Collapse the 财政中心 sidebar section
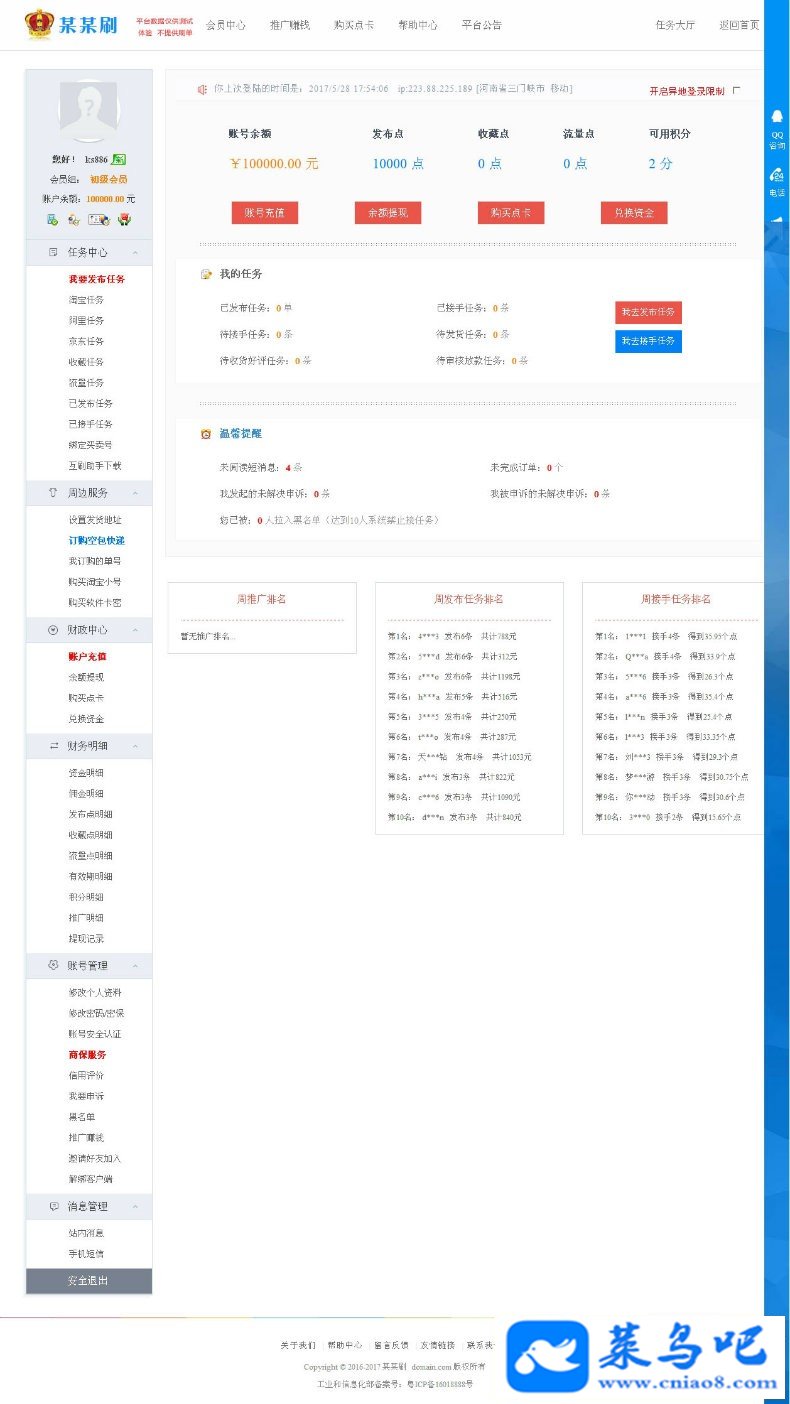This screenshot has height=1404, width=790. 89,630
